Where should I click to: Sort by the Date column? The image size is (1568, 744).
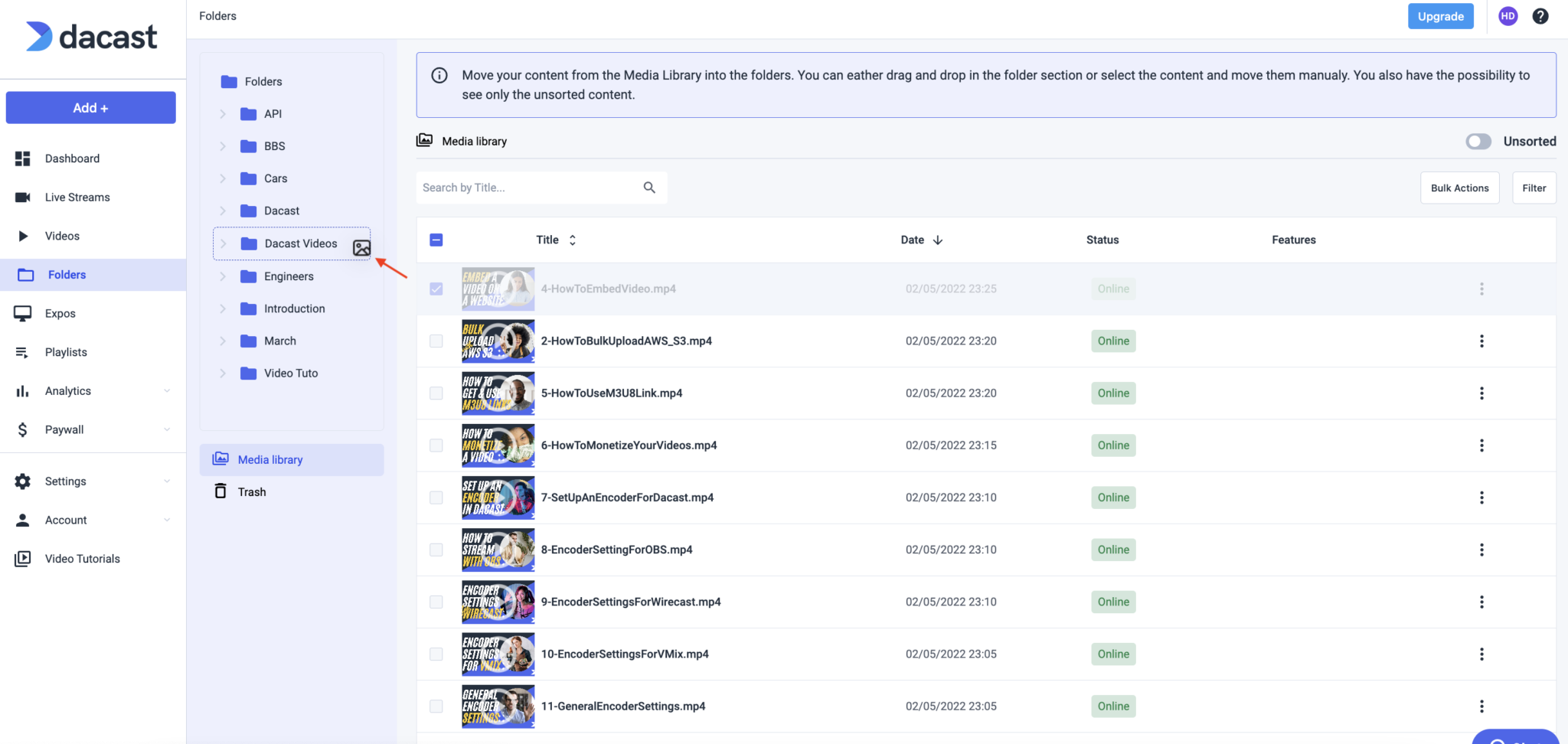pyautogui.click(x=921, y=240)
